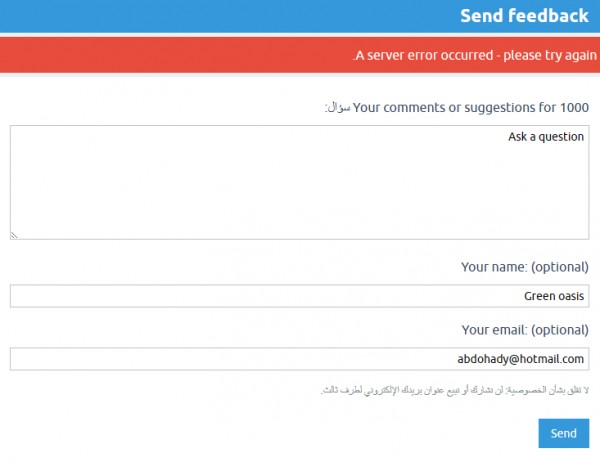Viewport: 600px width, 462px height.
Task: Click the number 1000 in comments label
Action: coord(574,107)
